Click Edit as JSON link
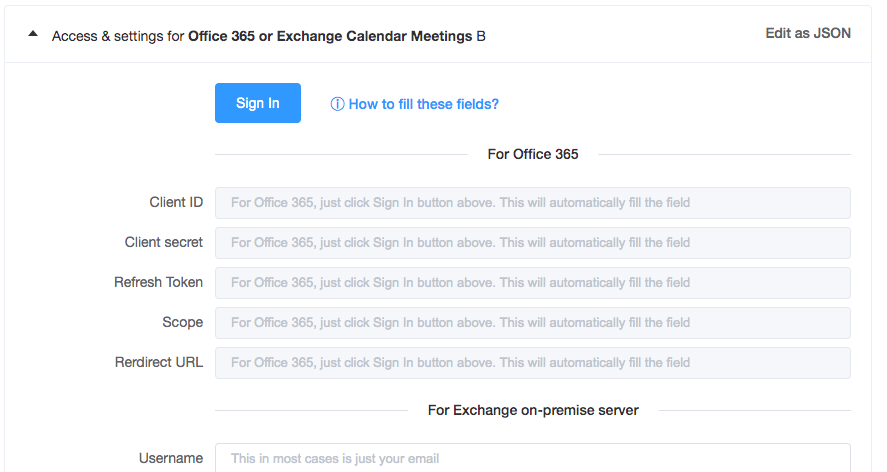The image size is (887, 472). coord(808,33)
